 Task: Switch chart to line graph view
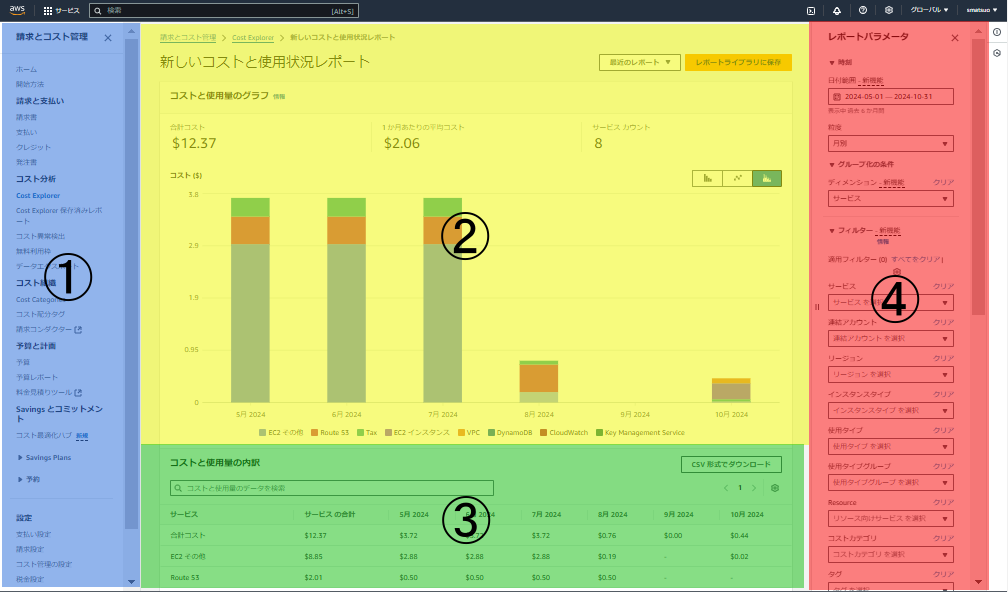(737, 178)
